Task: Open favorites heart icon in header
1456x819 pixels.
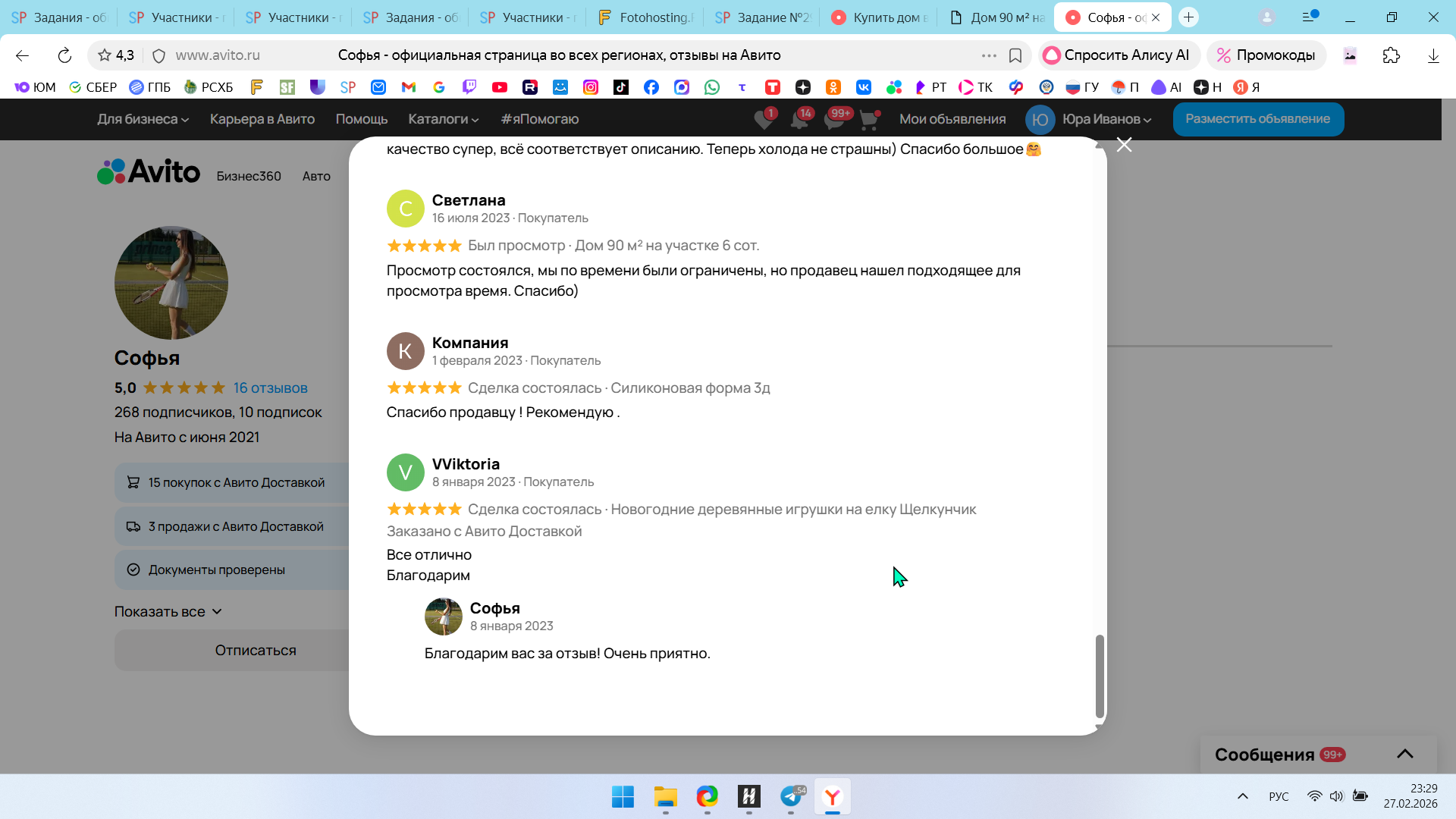Action: pyautogui.click(x=764, y=120)
